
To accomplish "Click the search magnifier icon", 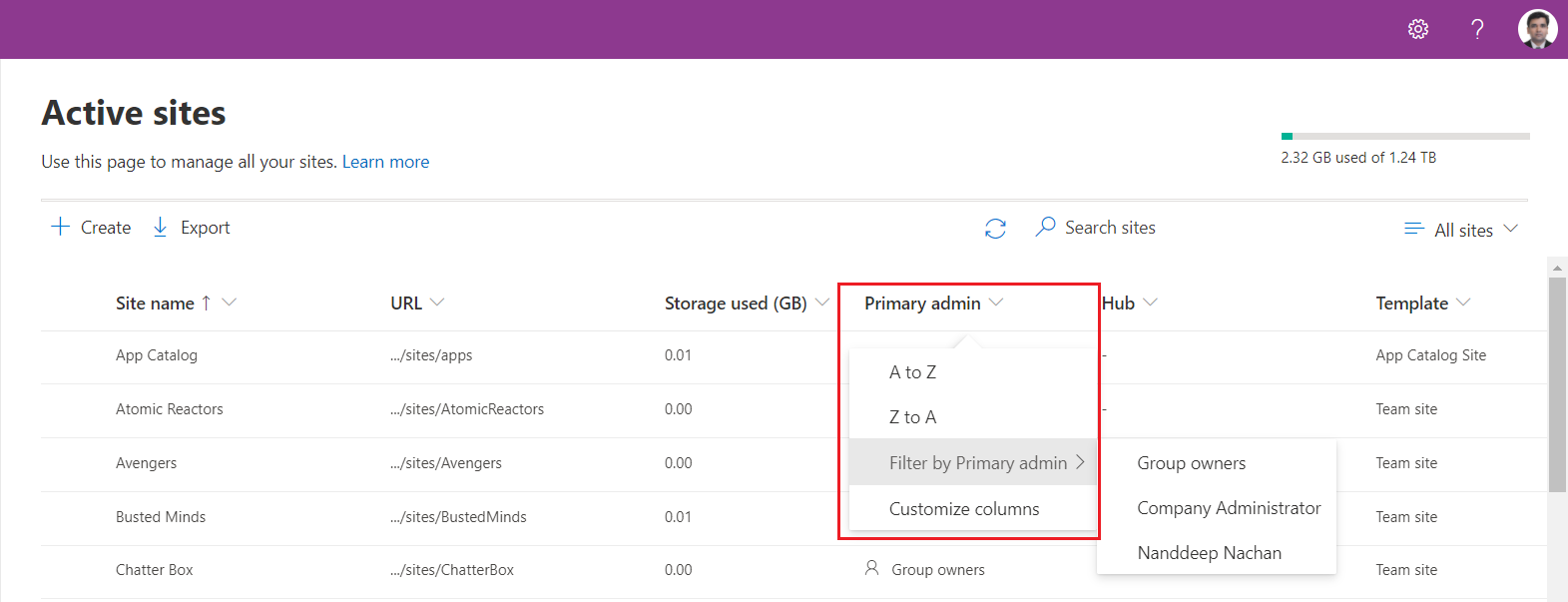I will [1045, 228].
